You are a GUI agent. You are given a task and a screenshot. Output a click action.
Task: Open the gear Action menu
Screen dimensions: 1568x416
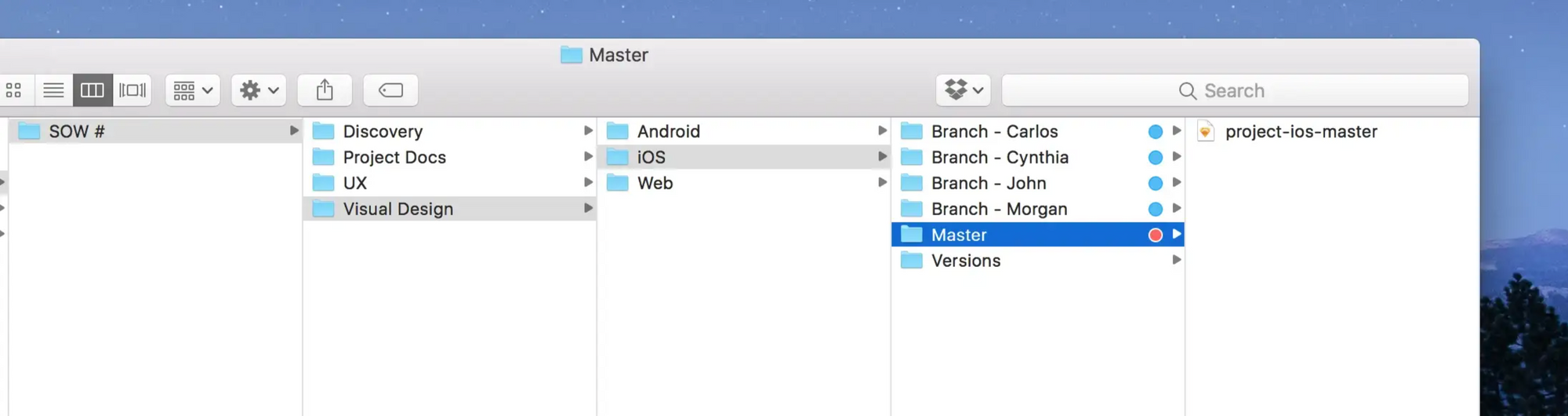tap(259, 90)
